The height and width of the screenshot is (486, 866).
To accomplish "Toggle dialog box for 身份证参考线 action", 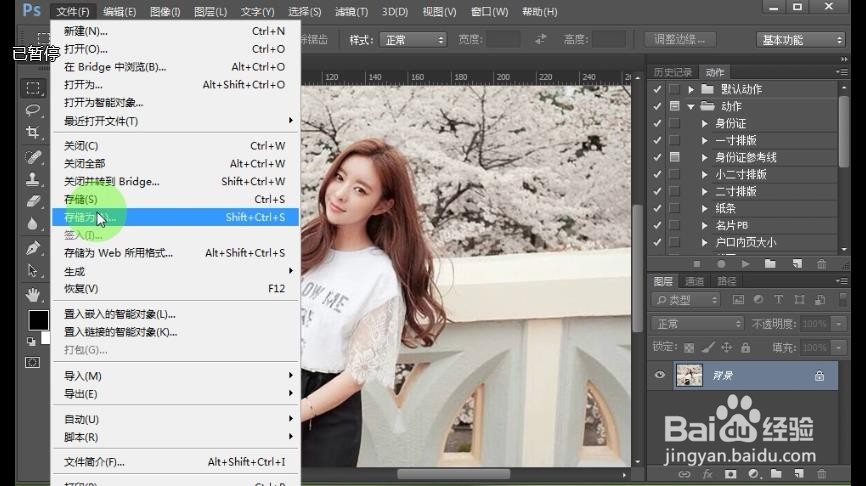I will [x=674, y=157].
